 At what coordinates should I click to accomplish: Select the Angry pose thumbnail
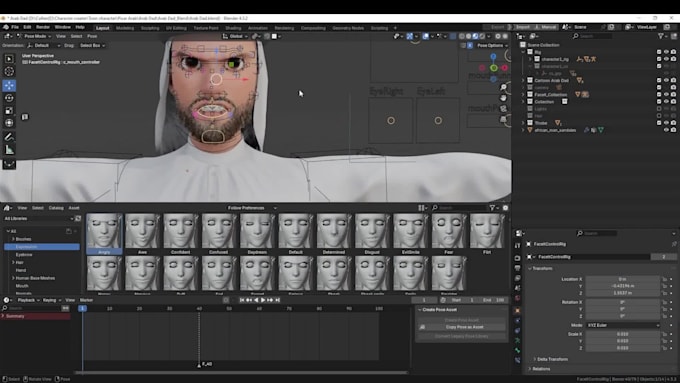104,233
